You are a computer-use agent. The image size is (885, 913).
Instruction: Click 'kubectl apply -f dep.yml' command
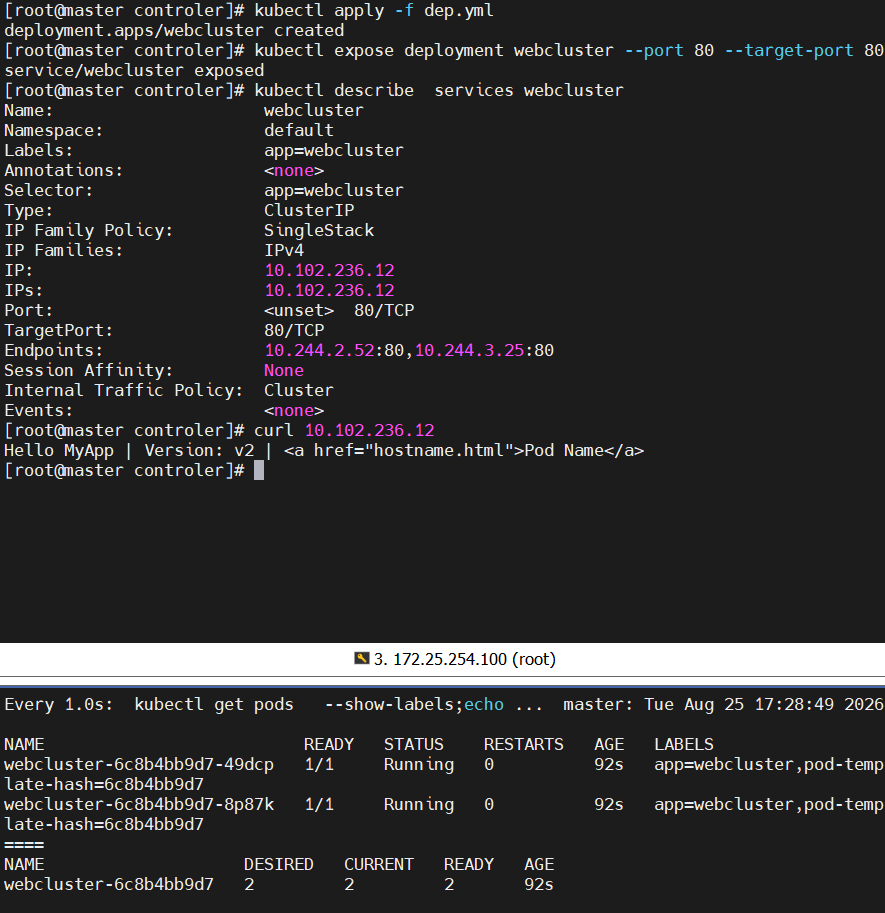click(374, 10)
